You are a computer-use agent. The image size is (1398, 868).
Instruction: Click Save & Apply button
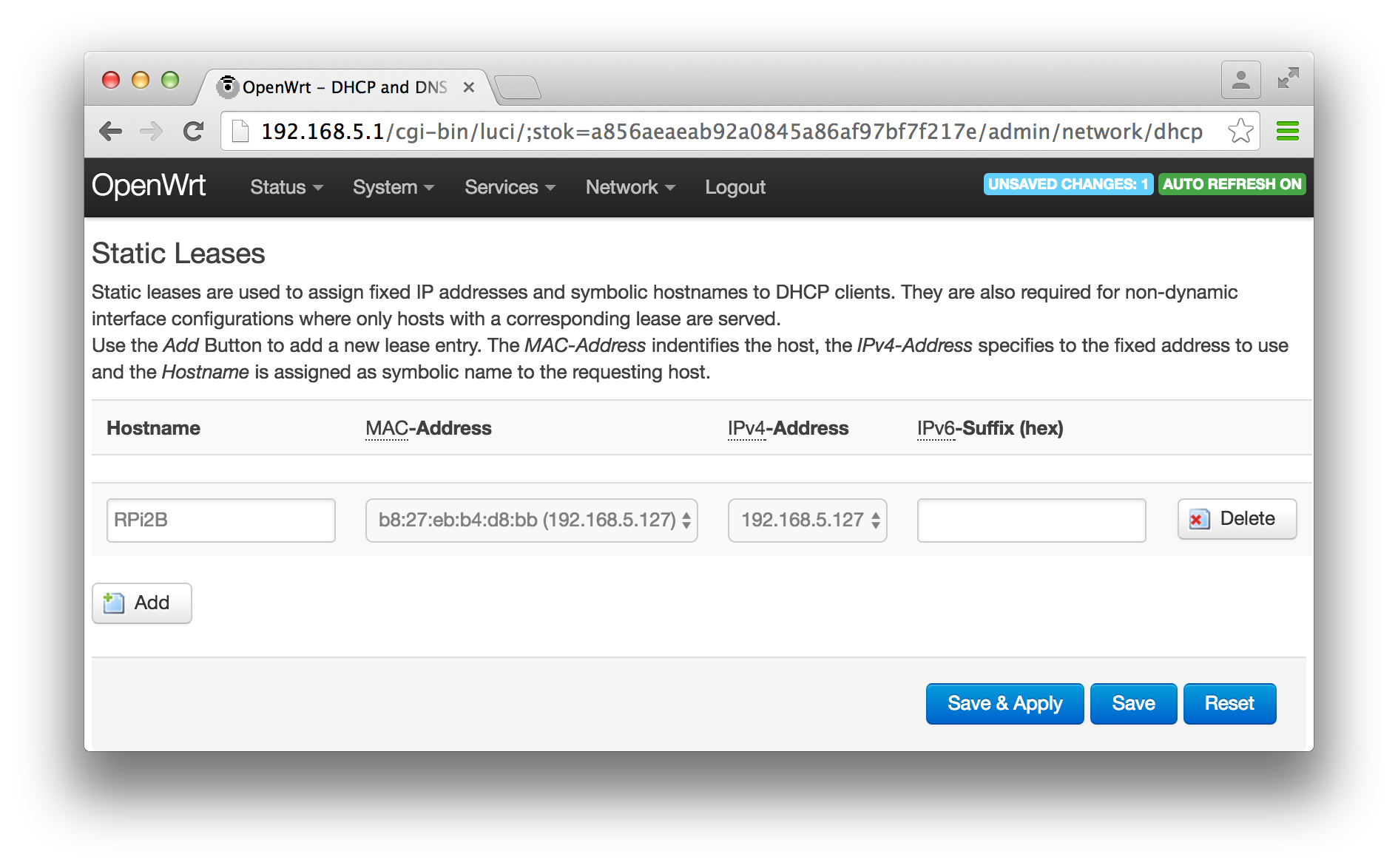pyautogui.click(x=1004, y=703)
